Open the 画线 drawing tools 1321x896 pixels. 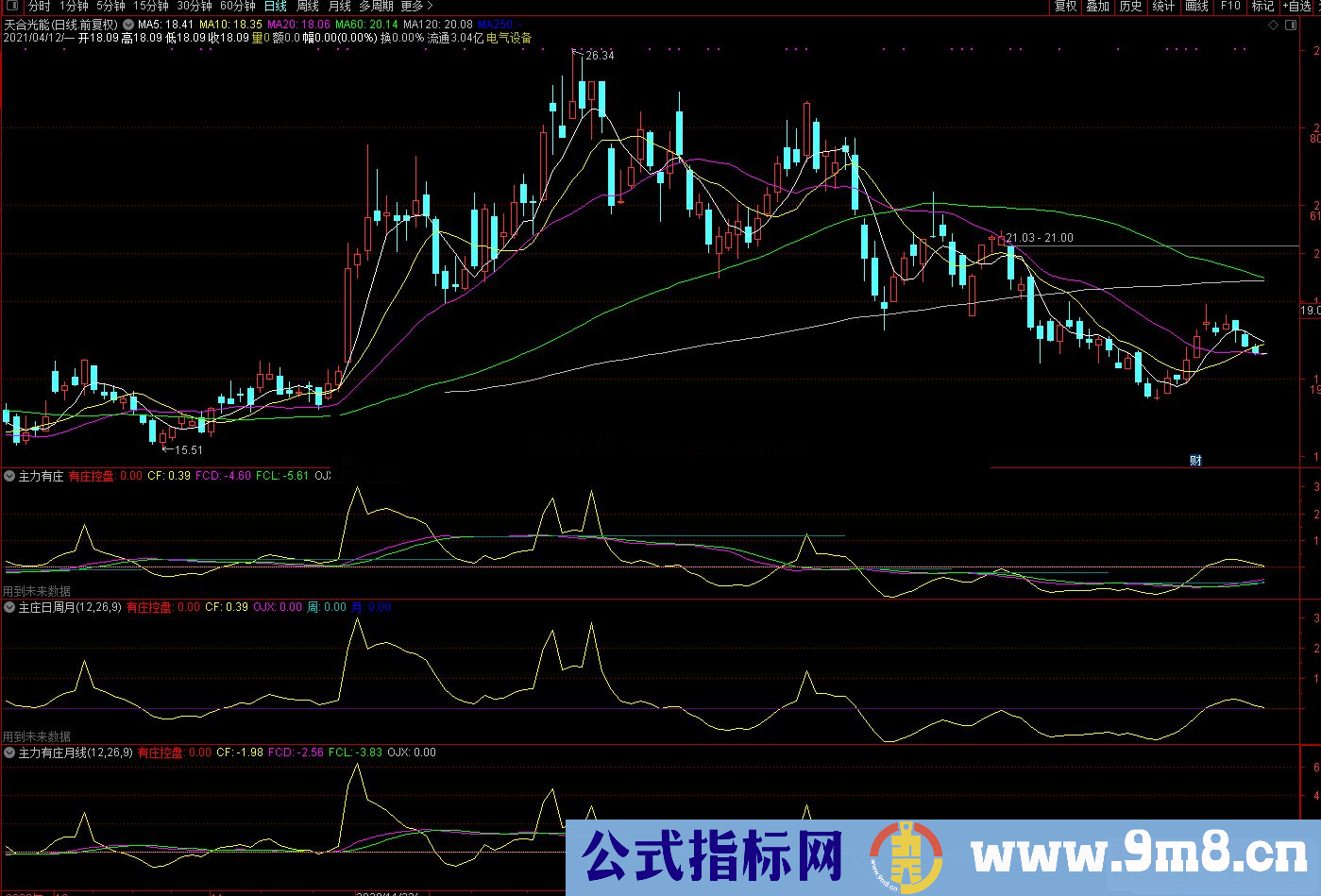tap(1195, 7)
